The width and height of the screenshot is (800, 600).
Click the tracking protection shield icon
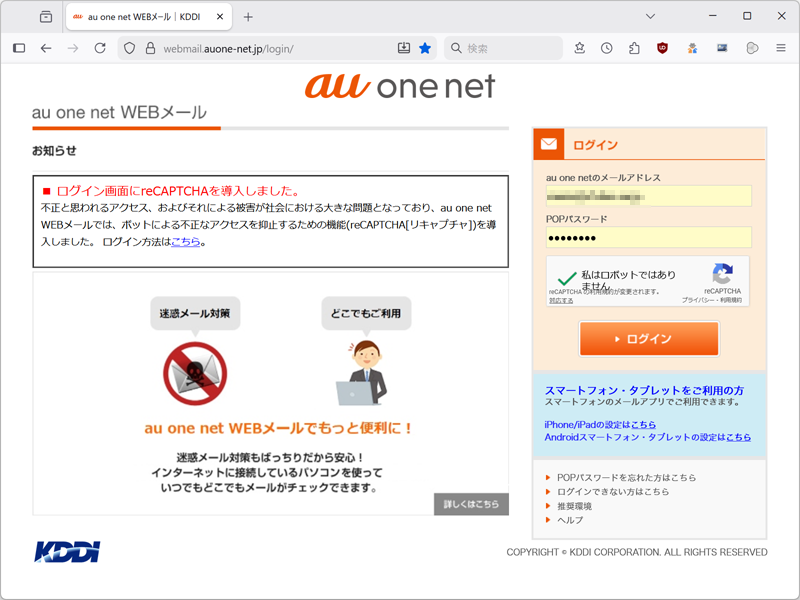coord(128,48)
